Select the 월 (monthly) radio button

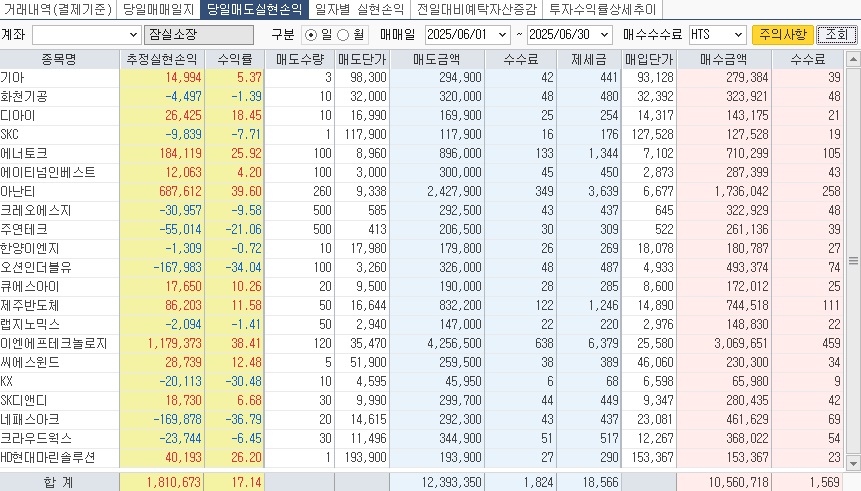346,34
